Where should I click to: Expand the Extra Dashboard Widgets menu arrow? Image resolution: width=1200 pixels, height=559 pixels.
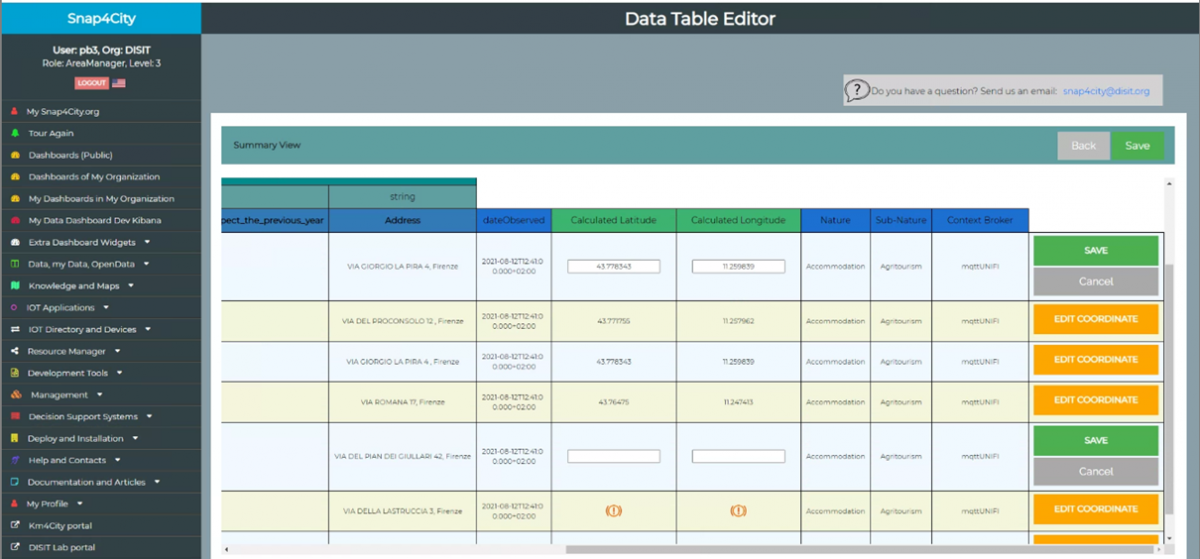tap(148, 242)
